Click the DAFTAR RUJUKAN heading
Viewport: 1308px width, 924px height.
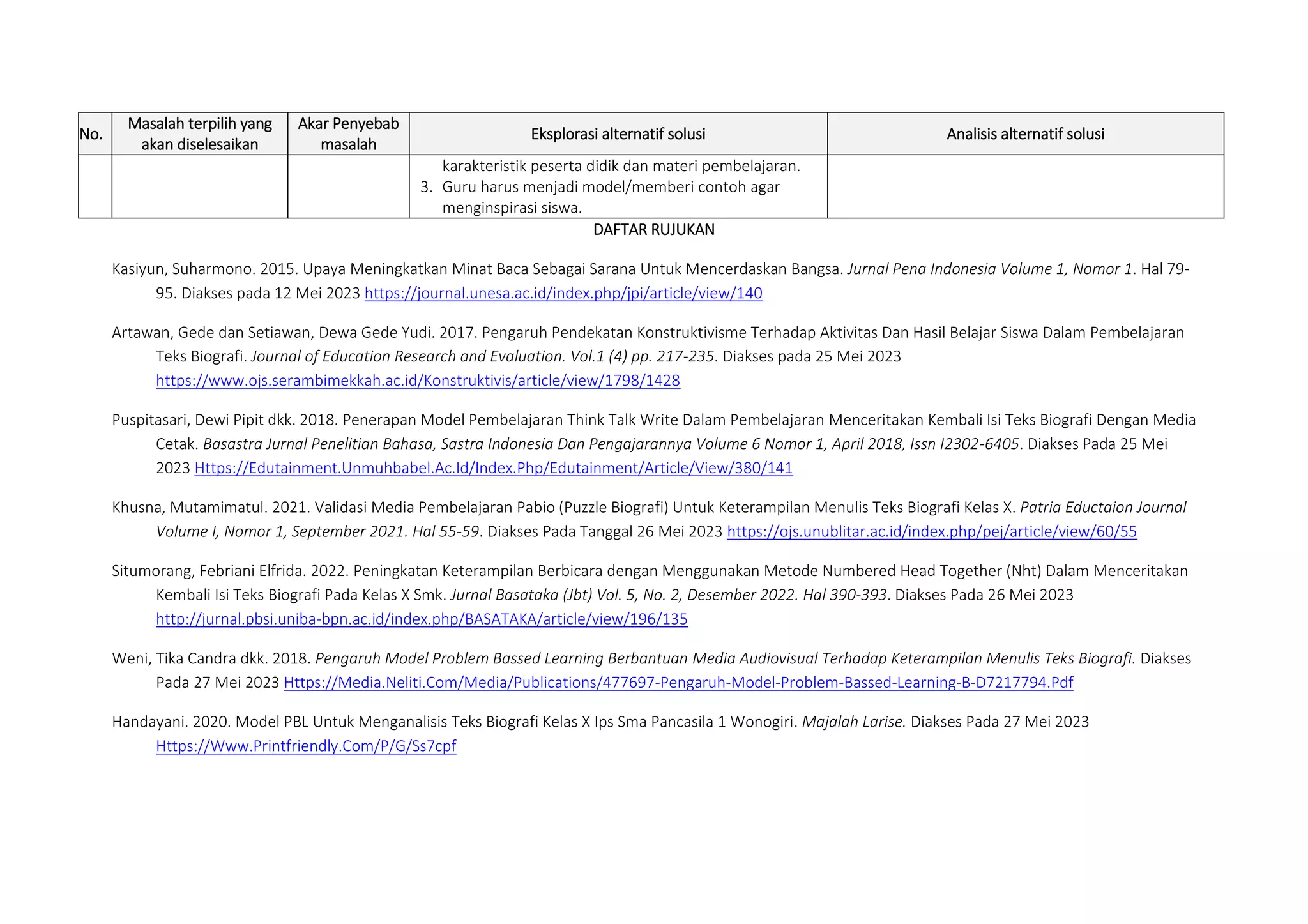653,230
